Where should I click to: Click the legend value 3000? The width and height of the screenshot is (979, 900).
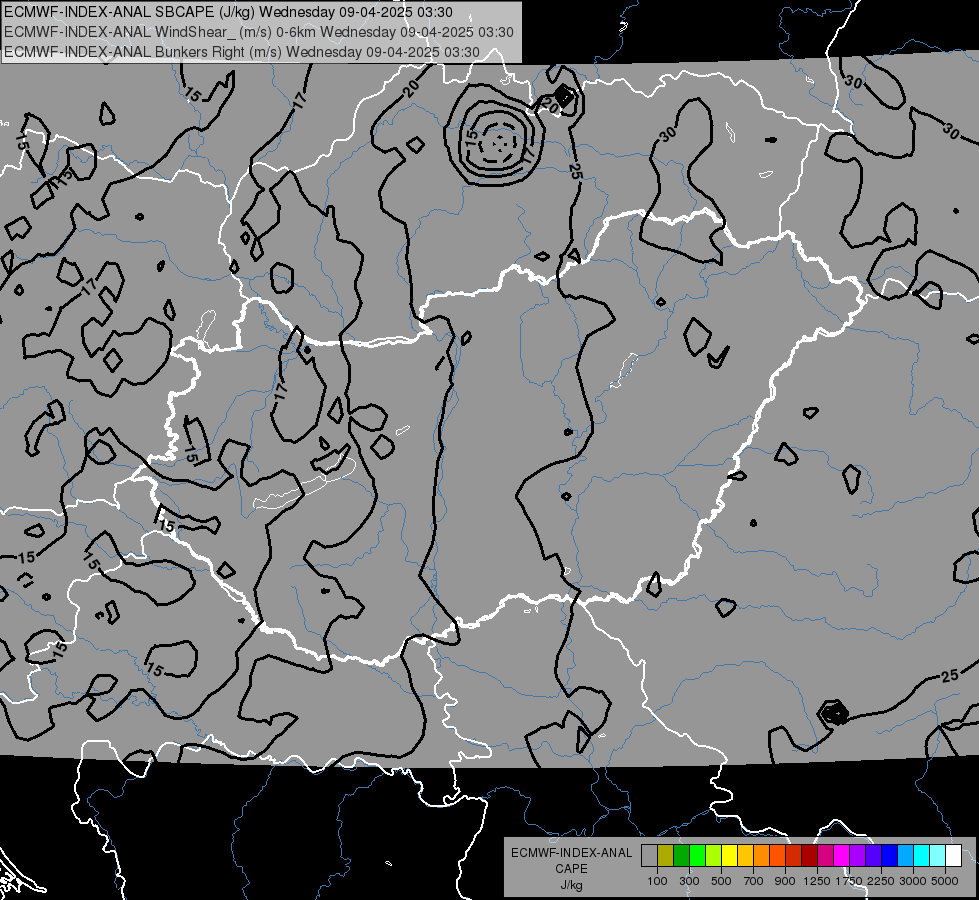point(913,881)
